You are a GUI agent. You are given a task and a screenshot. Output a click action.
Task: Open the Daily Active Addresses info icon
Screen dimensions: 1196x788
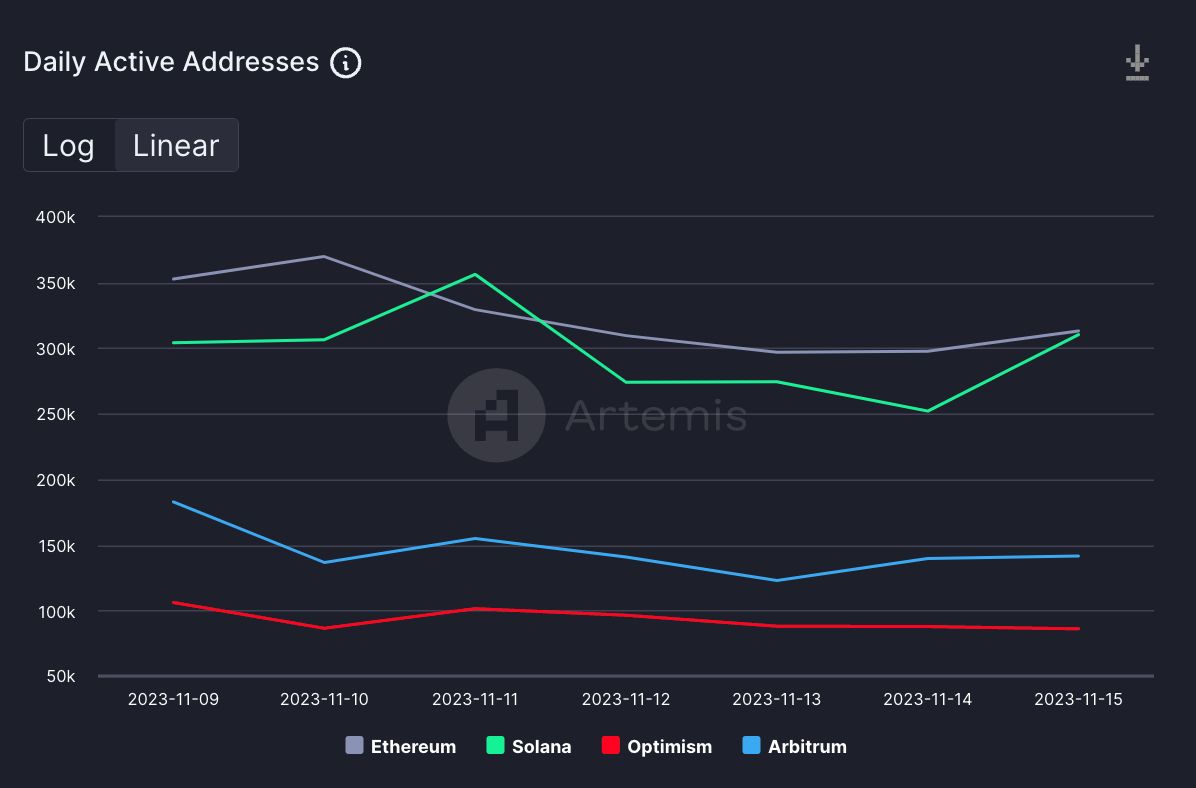tap(346, 63)
